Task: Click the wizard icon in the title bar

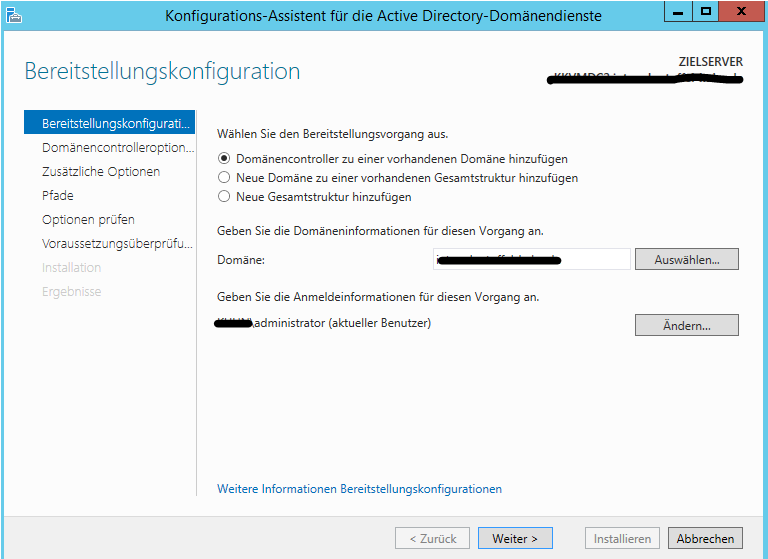Action: 14,16
